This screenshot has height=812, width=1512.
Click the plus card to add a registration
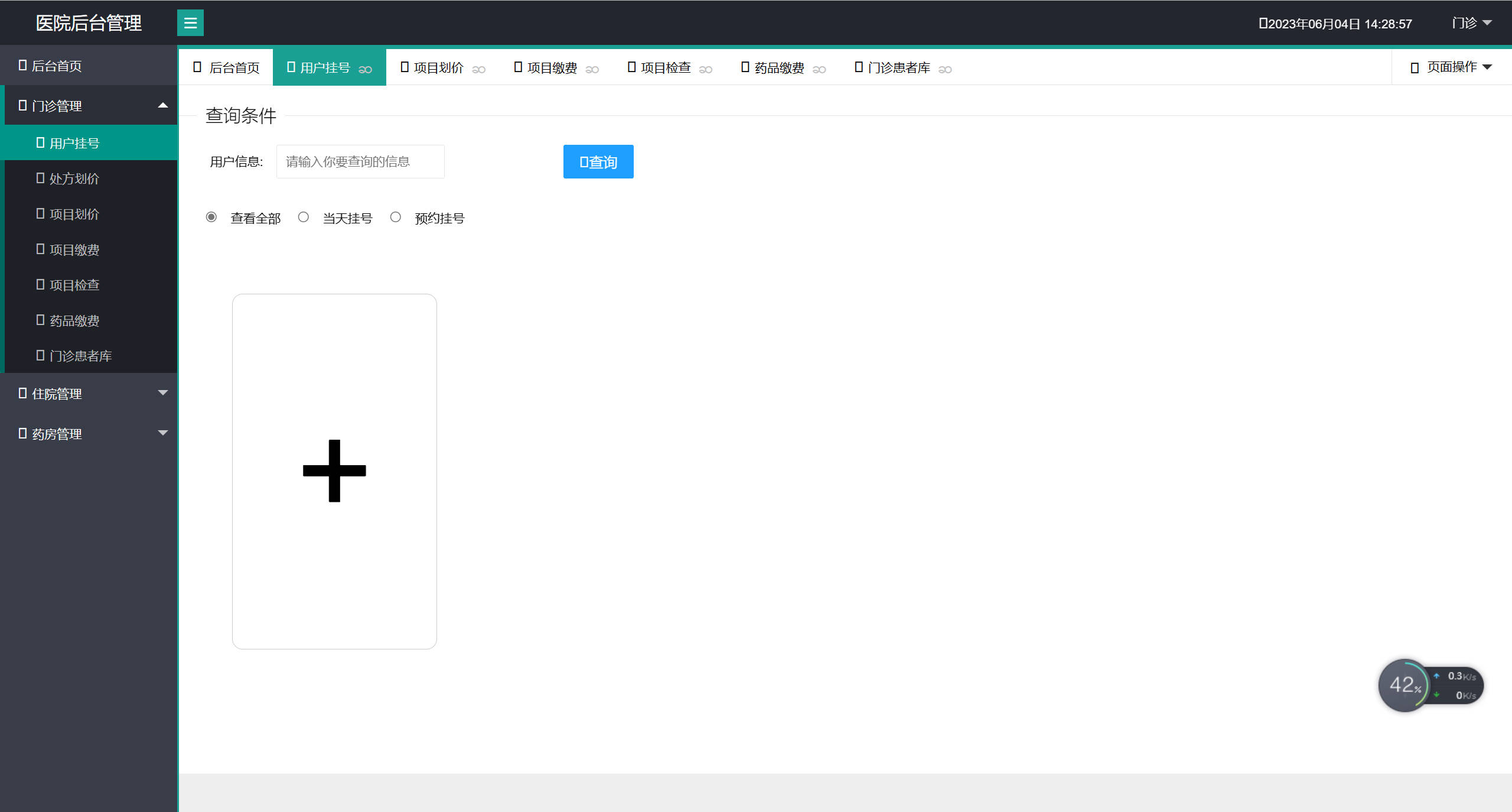point(334,472)
